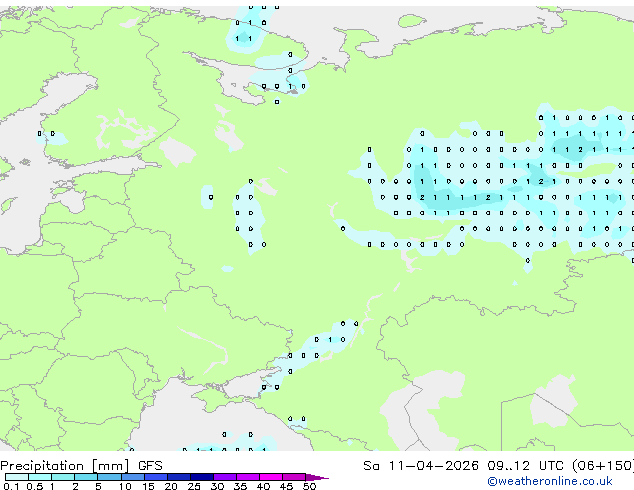Select the 2–5 mm legend swatch
This screenshot has width=634, height=490.
(x=86, y=477)
